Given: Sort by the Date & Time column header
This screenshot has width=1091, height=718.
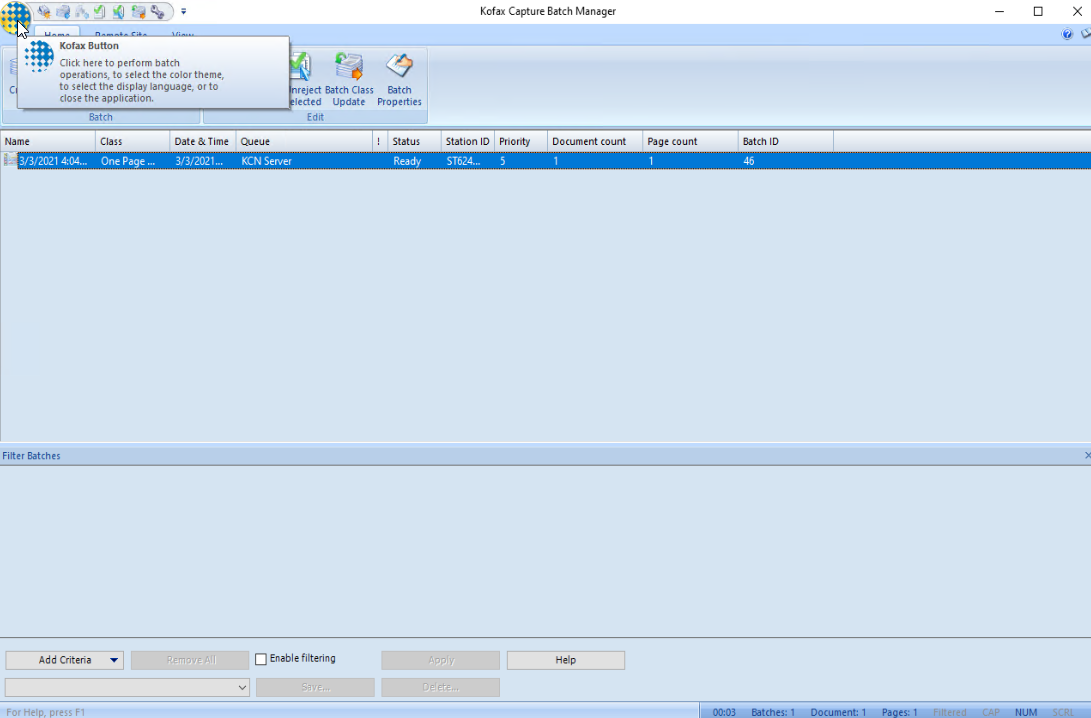Looking at the screenshot, I should click(203, 141).
